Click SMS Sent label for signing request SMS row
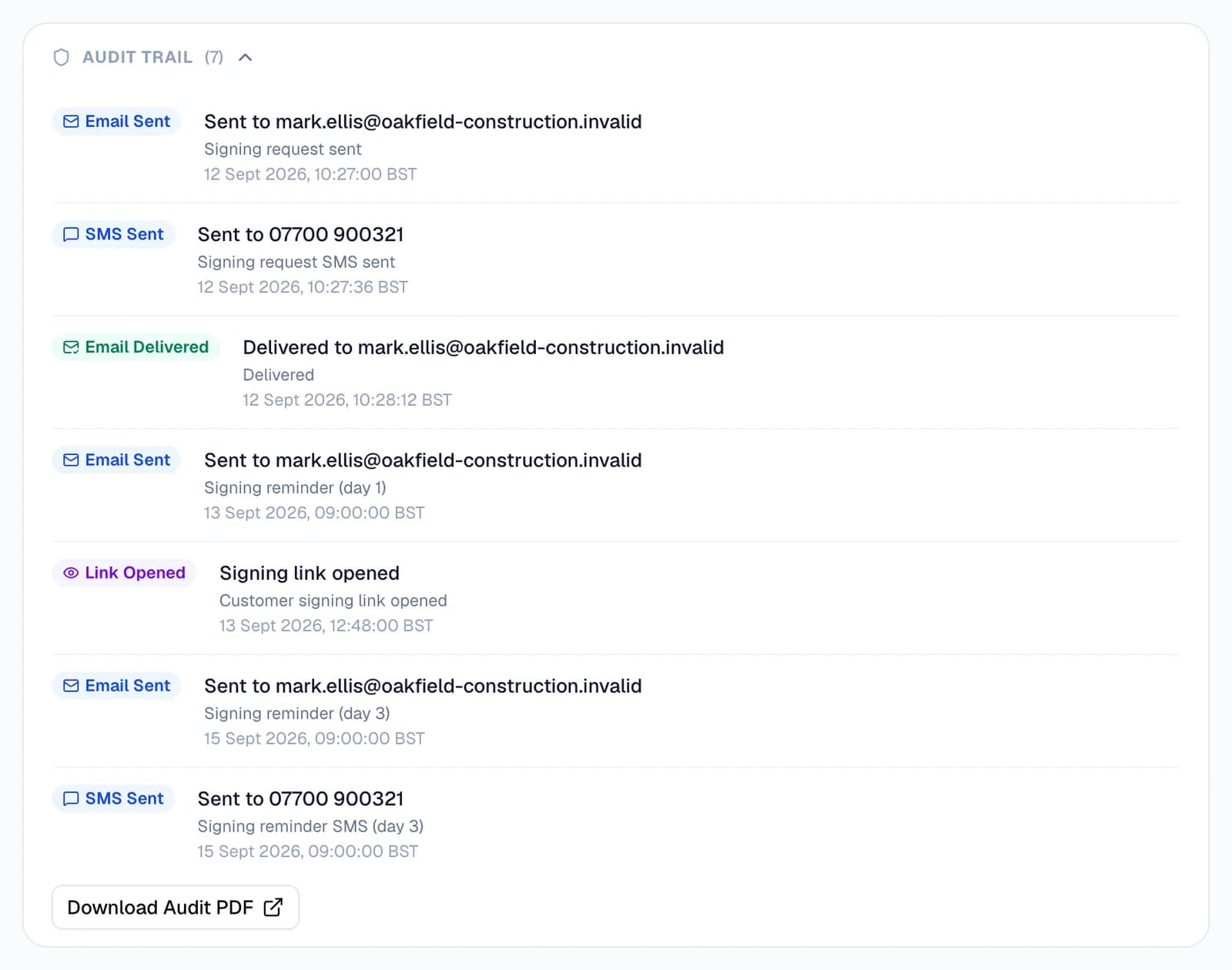Screen dimensions: 1232x970 click(x=125, y=235)
